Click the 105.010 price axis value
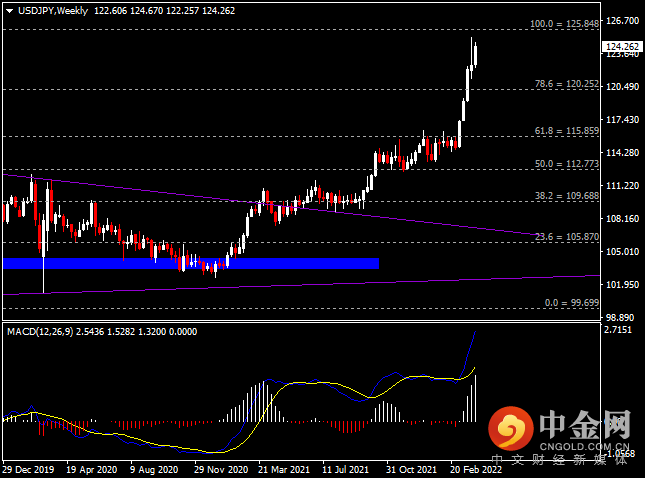 pos(622,251)
